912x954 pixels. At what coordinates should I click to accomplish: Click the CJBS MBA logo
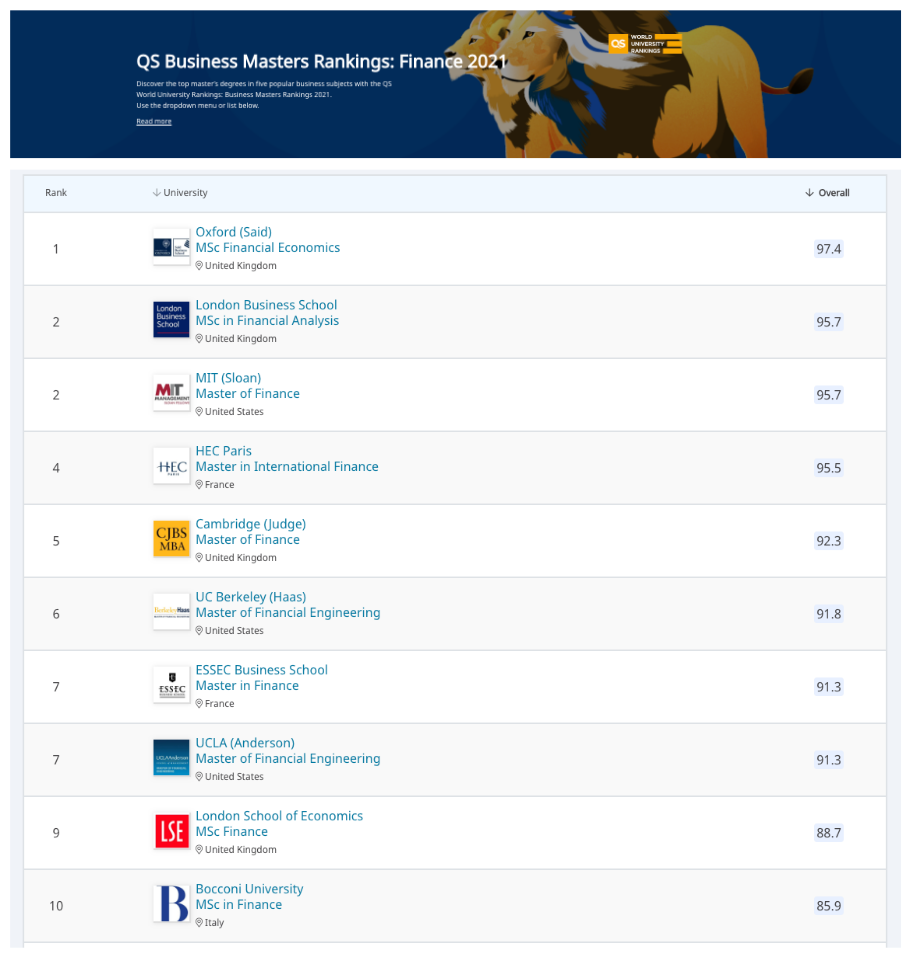[172, 539]
